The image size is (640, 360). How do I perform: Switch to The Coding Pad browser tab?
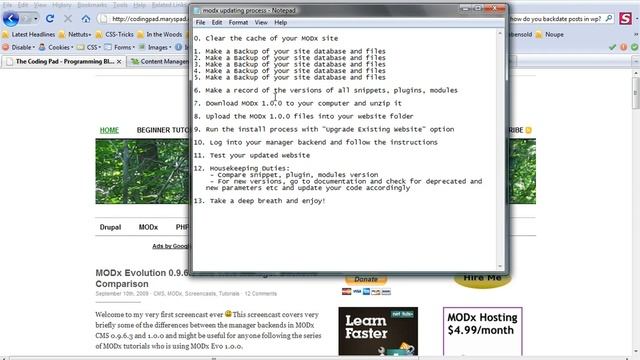[63, 61]
